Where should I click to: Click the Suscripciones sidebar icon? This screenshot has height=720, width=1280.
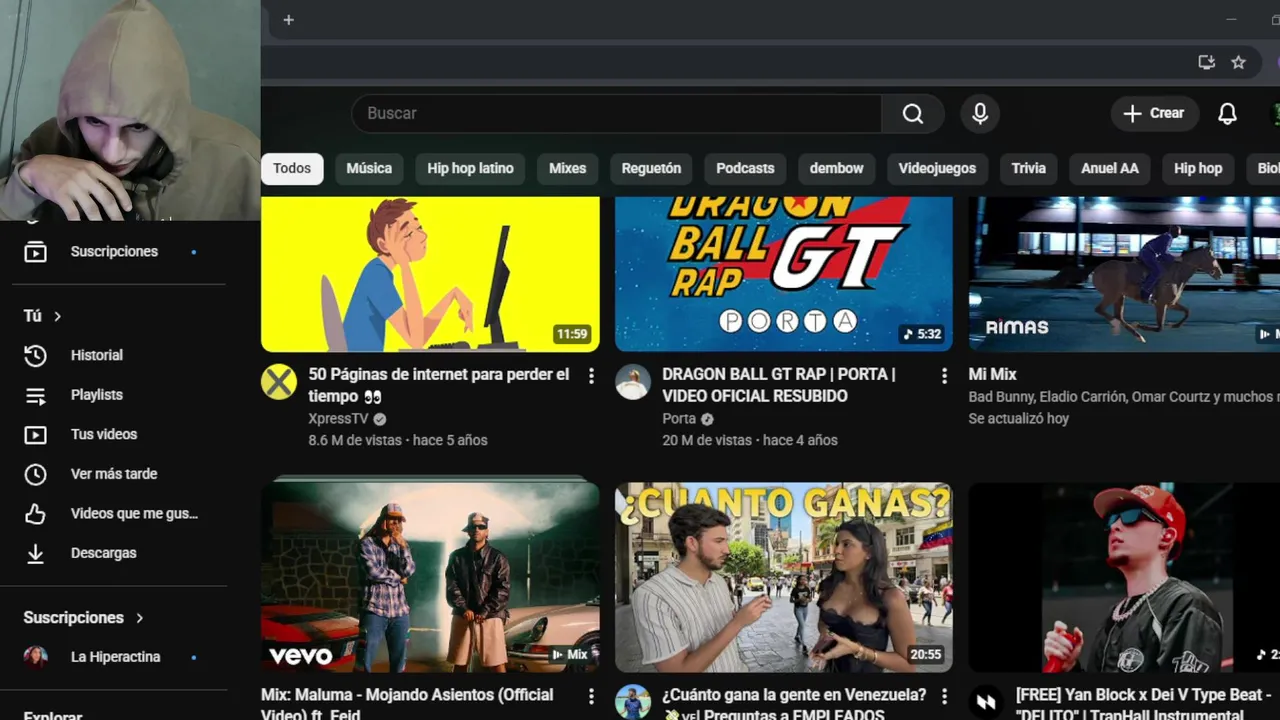(35, 251)
